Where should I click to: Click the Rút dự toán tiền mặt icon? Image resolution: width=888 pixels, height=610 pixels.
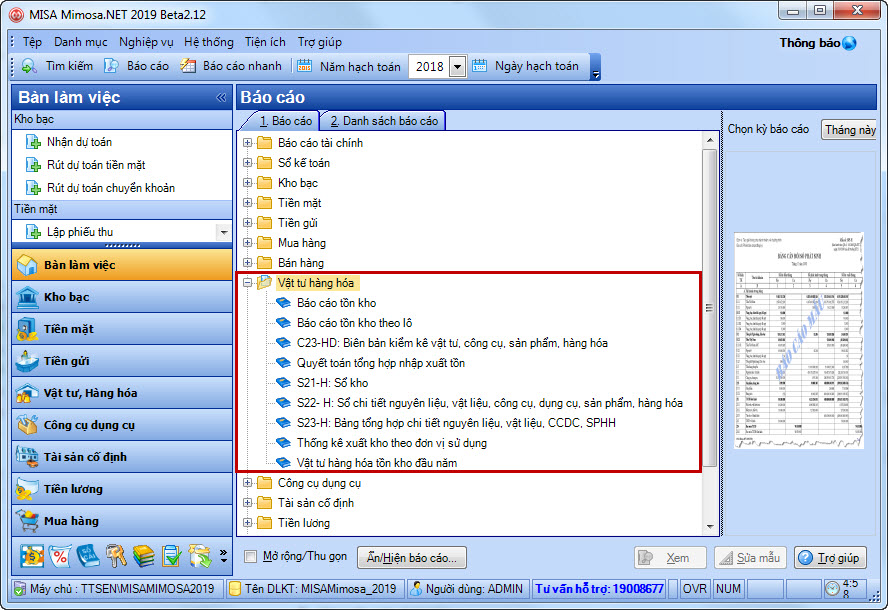33,165
